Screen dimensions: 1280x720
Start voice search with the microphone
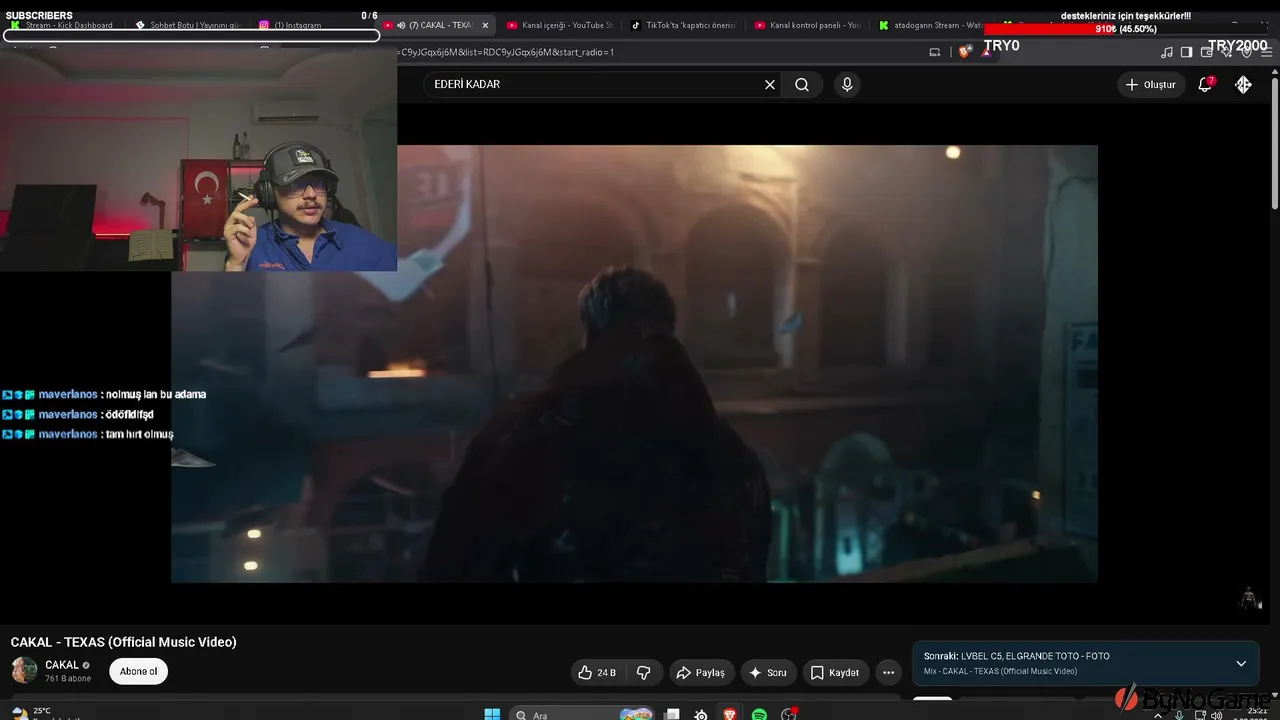click(x=847, y=85)
